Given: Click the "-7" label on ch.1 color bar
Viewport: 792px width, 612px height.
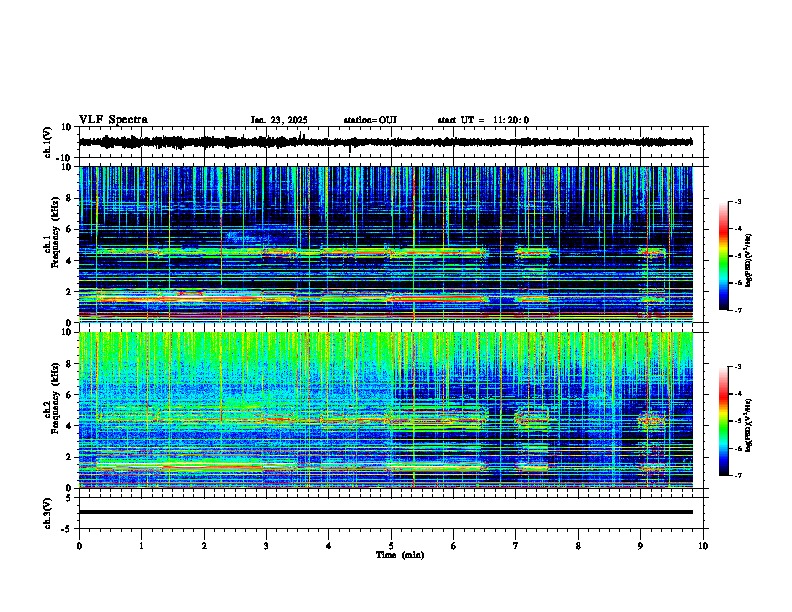Looking at the screenshot, I should pyautogui.click(x=737, y=310).
